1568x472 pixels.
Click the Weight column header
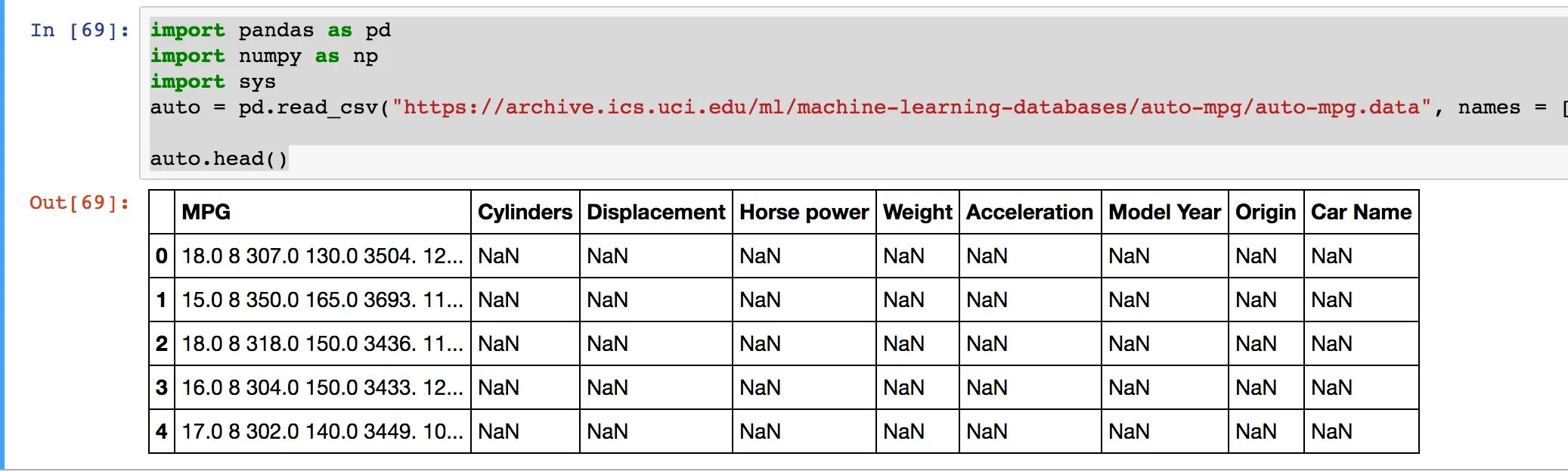click(x=917, y=213)
